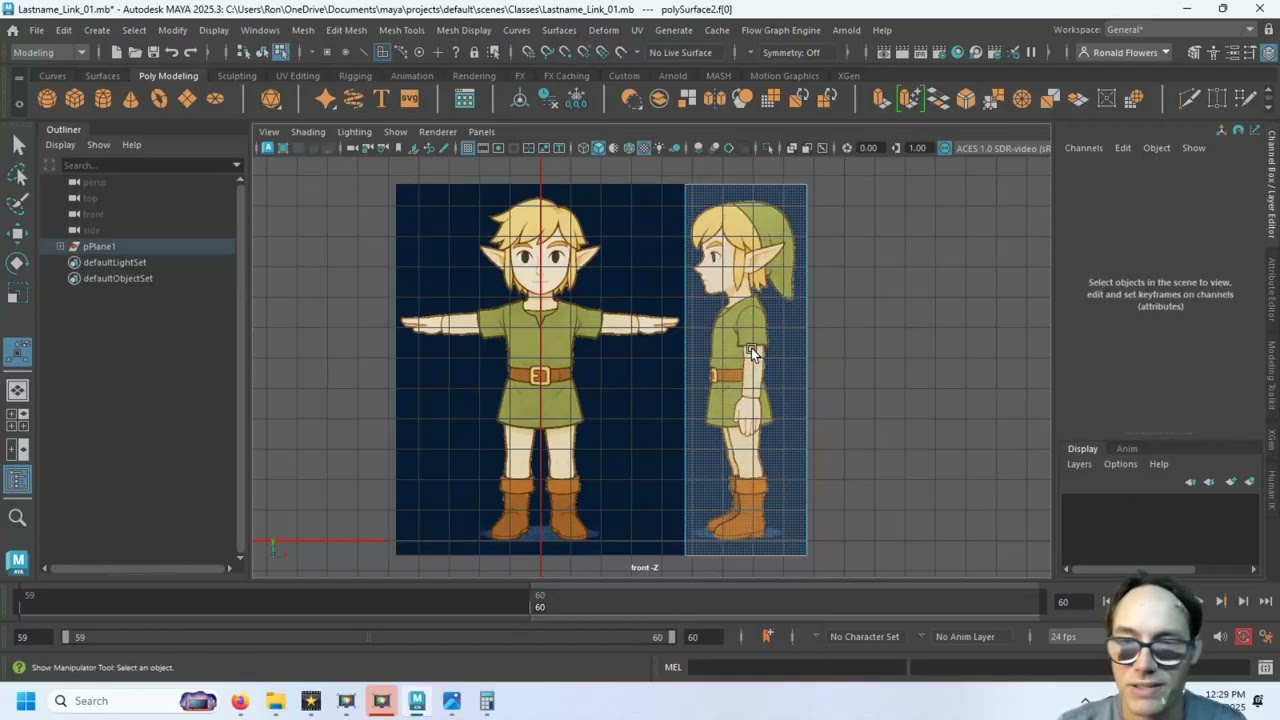Select the Multi-Cut knife tool shelf icon

[x=1189, y=98]
